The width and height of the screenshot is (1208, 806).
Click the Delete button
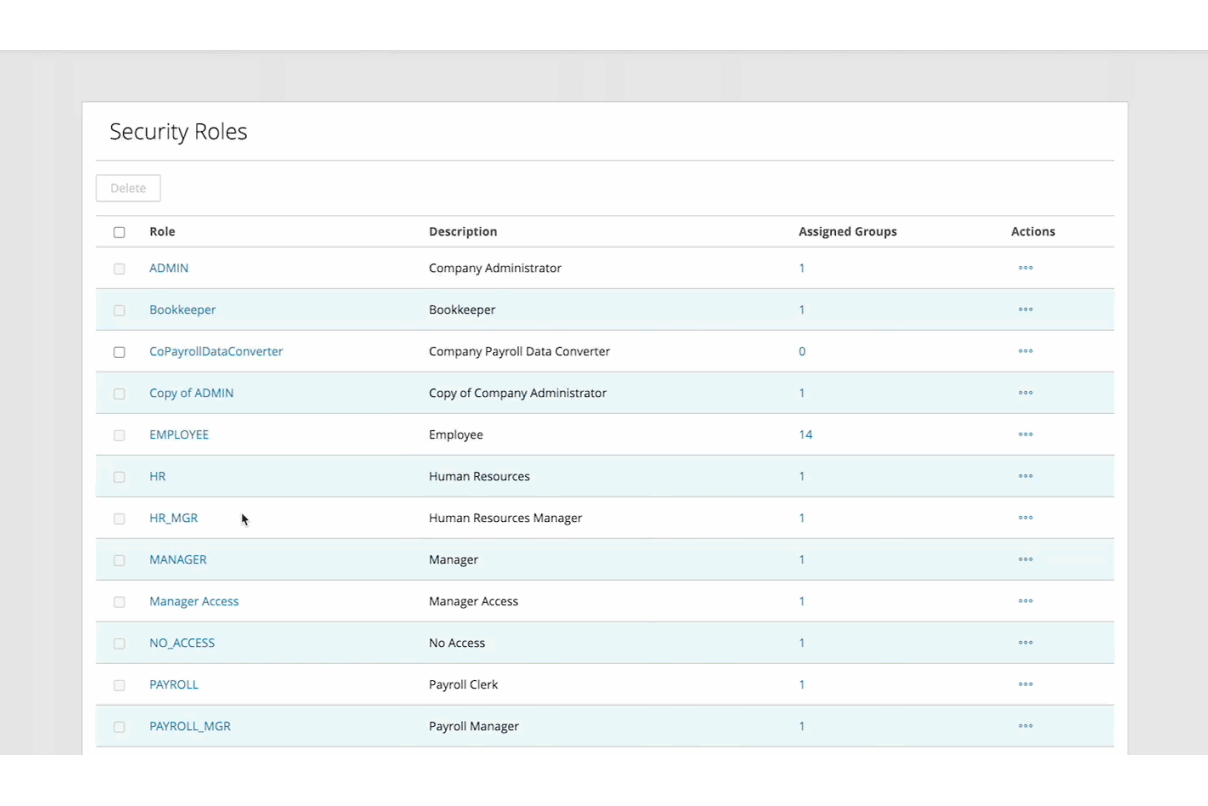(128, 188)
